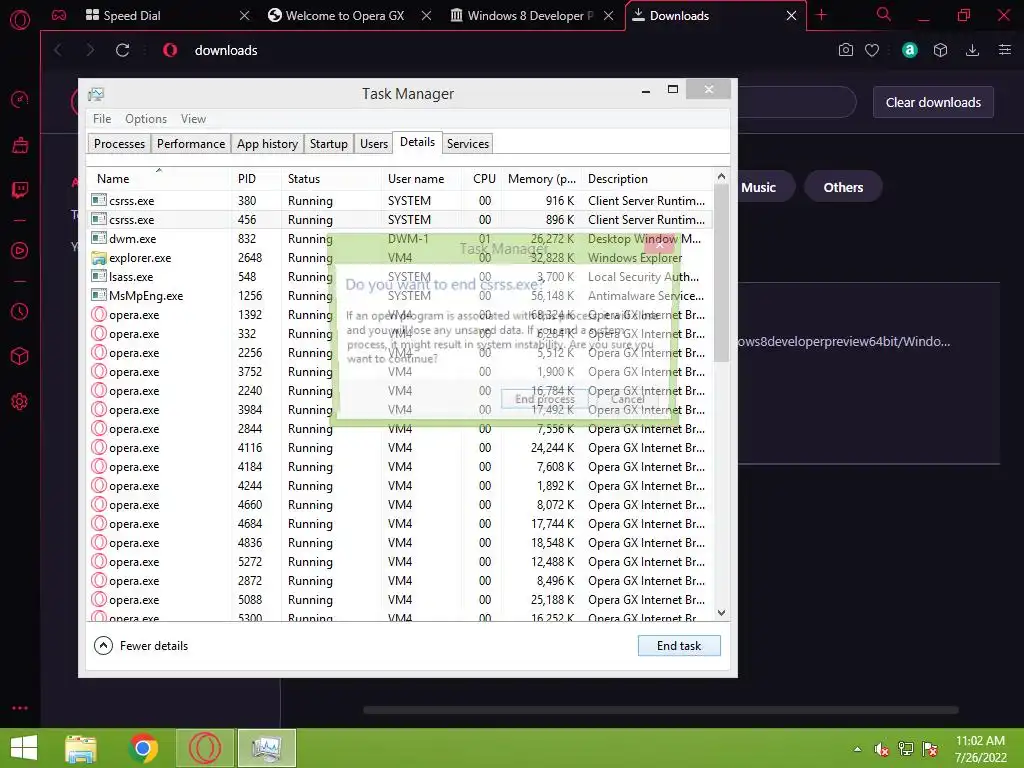This screenshot has width=1024, height=768.
Task: Open the Player sidebar icon
Action: click(x=20, y=251)
